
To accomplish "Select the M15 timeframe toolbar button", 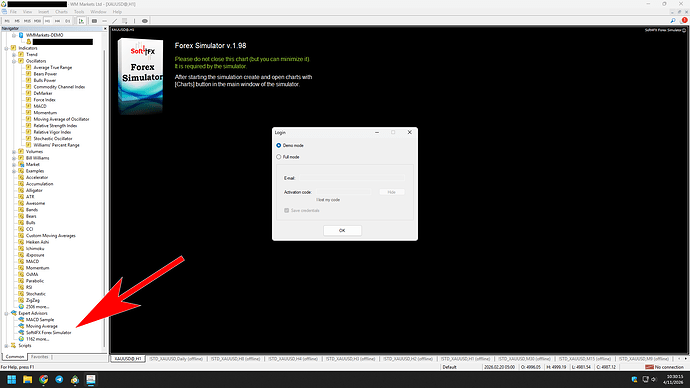I will 27,21.
